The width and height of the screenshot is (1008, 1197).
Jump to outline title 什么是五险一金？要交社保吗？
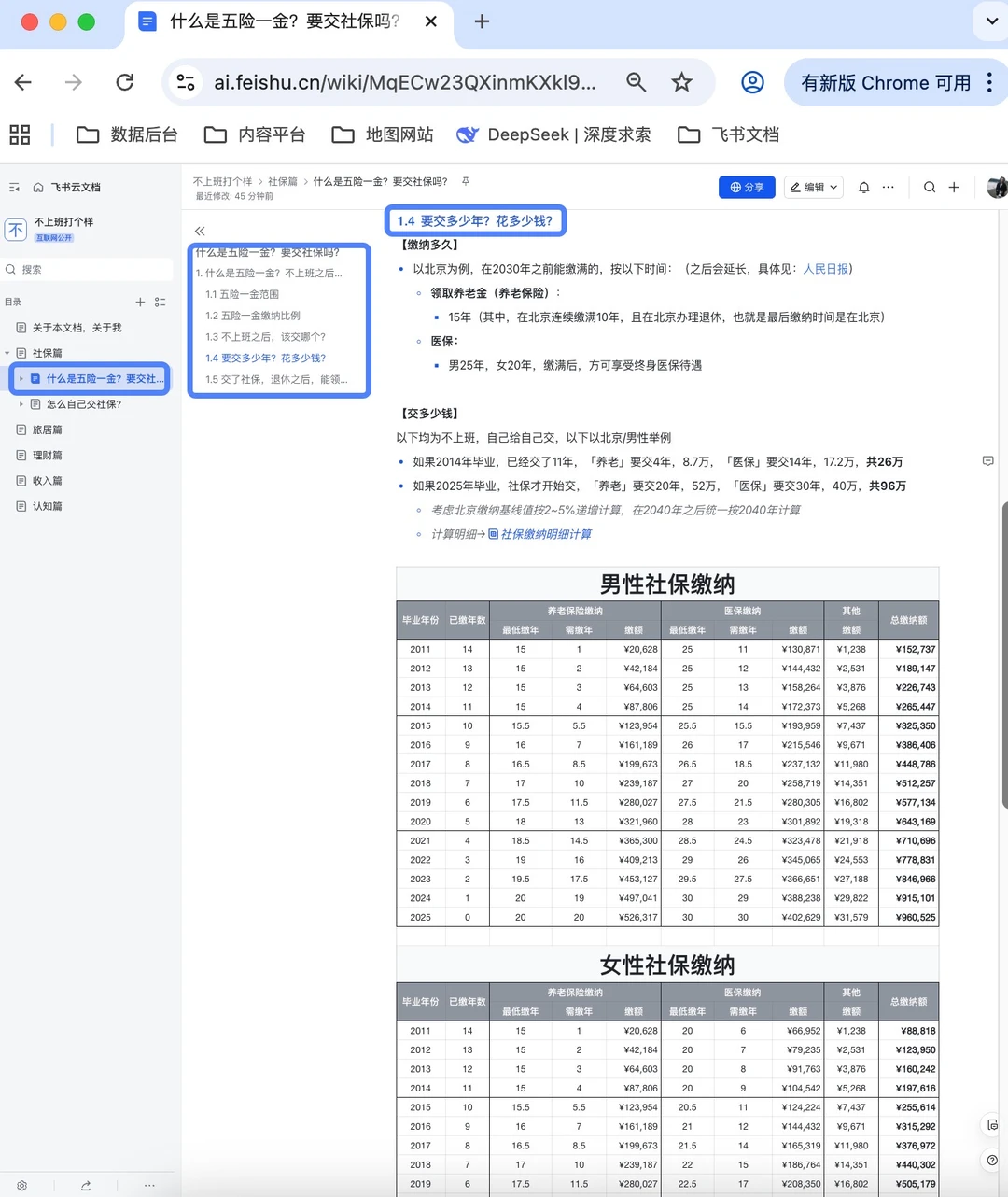268,252
